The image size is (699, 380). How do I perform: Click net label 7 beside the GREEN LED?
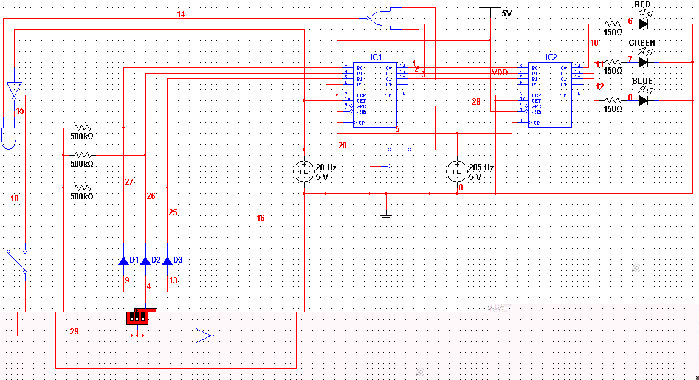pyautogui.click(x=630, y=59)
